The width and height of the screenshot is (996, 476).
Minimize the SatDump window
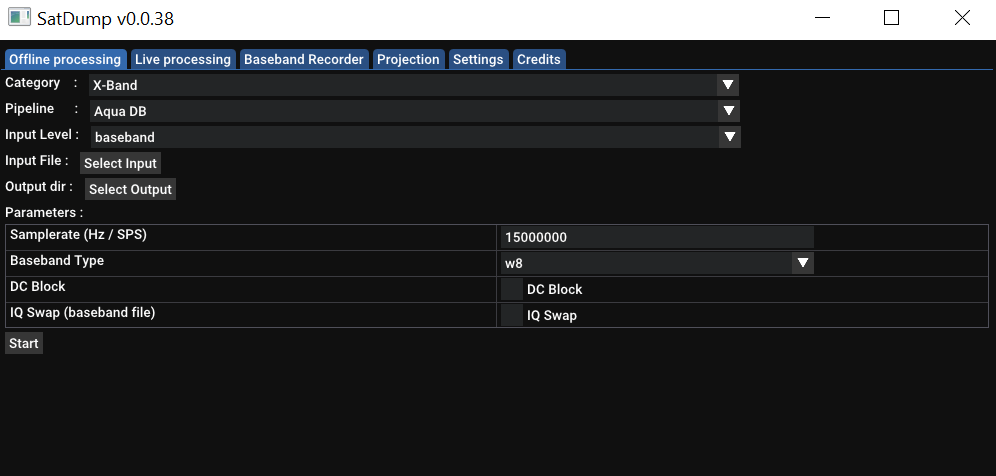pyautogui.click(x=822, y=18)
